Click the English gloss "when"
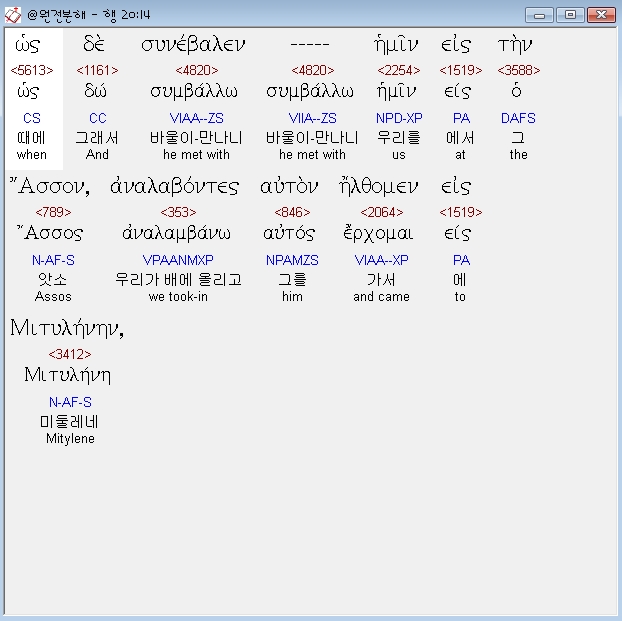The image size is (622, 621). pos(32,155)
